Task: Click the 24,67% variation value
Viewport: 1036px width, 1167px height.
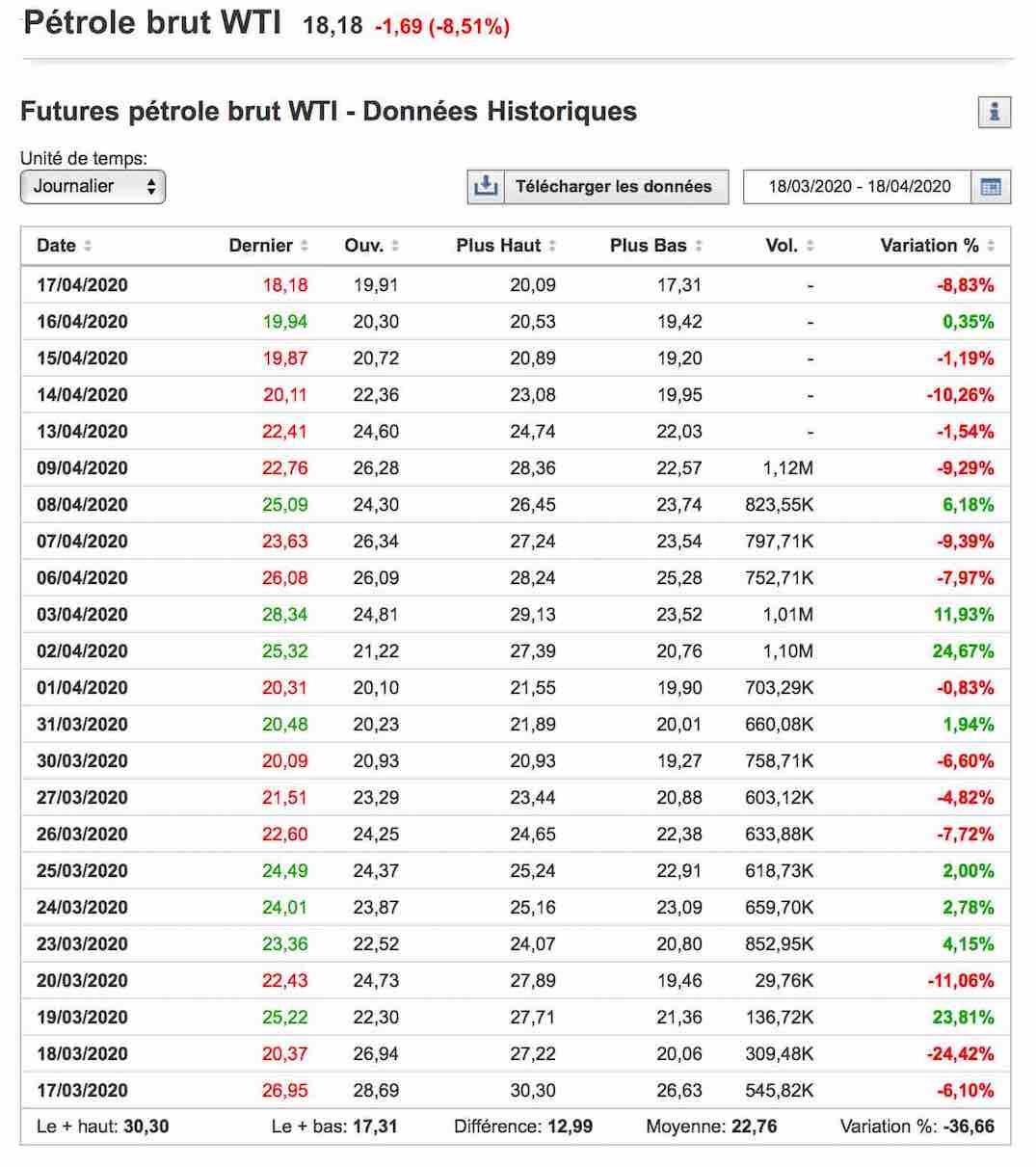Action: [963, 651]
